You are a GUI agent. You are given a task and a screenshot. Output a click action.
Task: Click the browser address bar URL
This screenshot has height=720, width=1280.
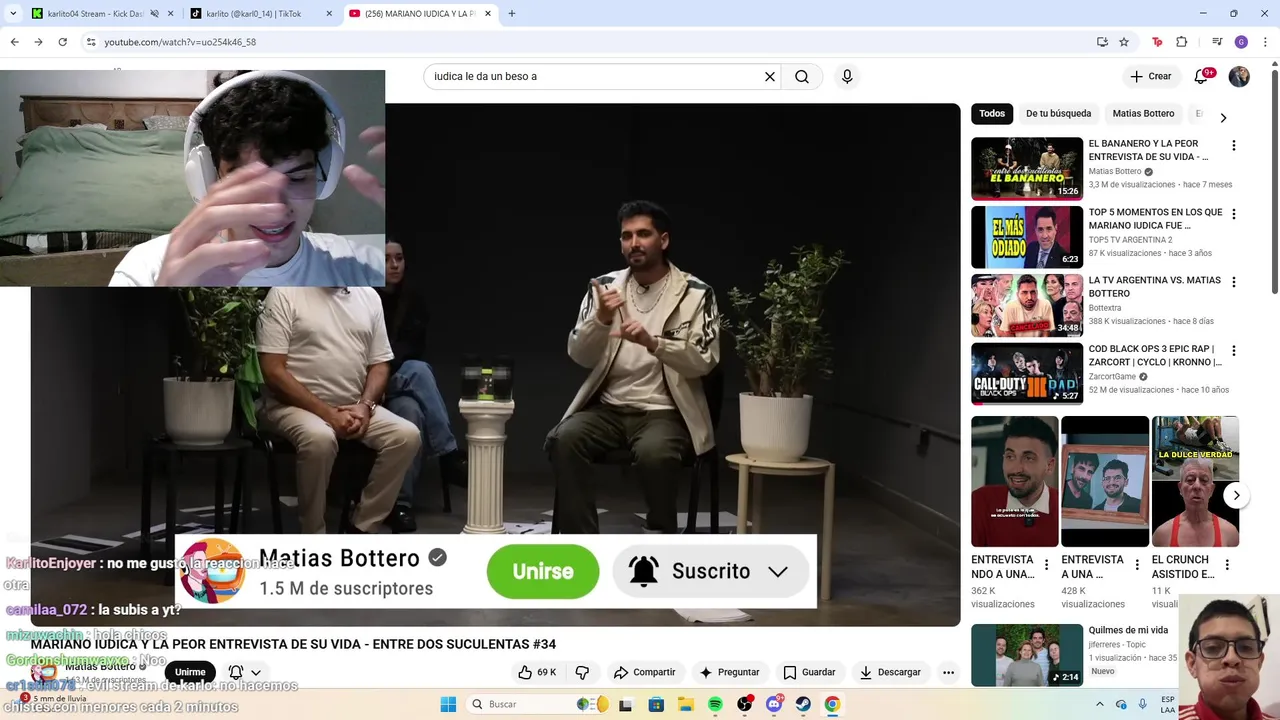coord(180,42)
